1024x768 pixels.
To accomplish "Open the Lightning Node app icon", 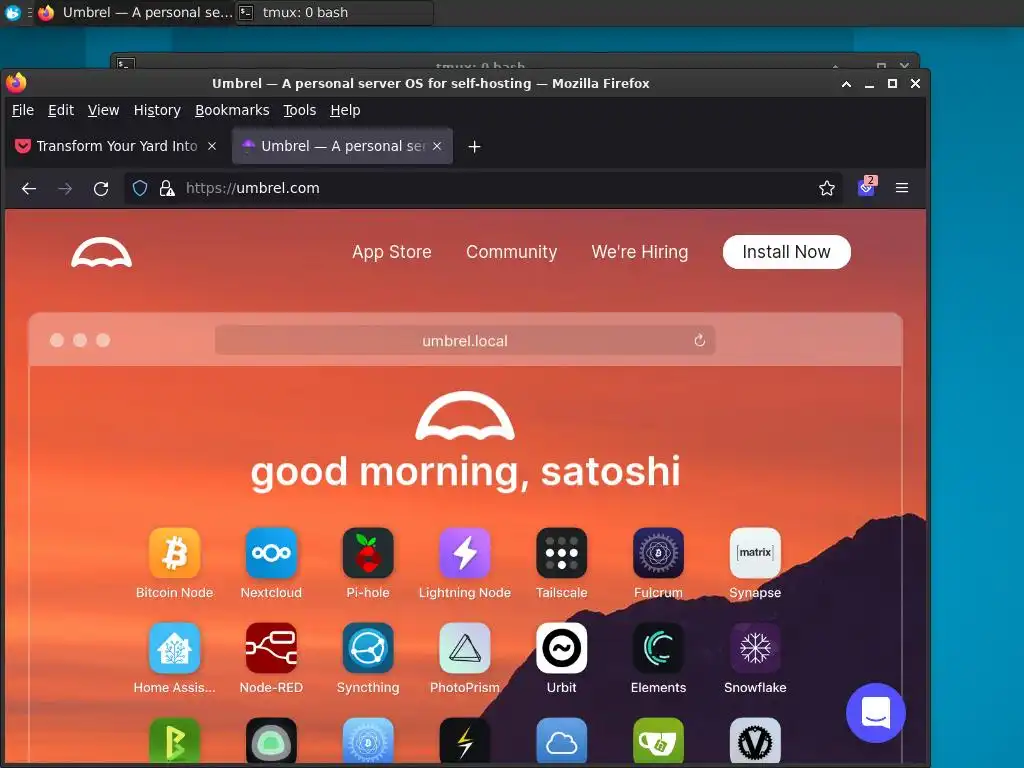I will pyautogui.click(x=464, y=552).
